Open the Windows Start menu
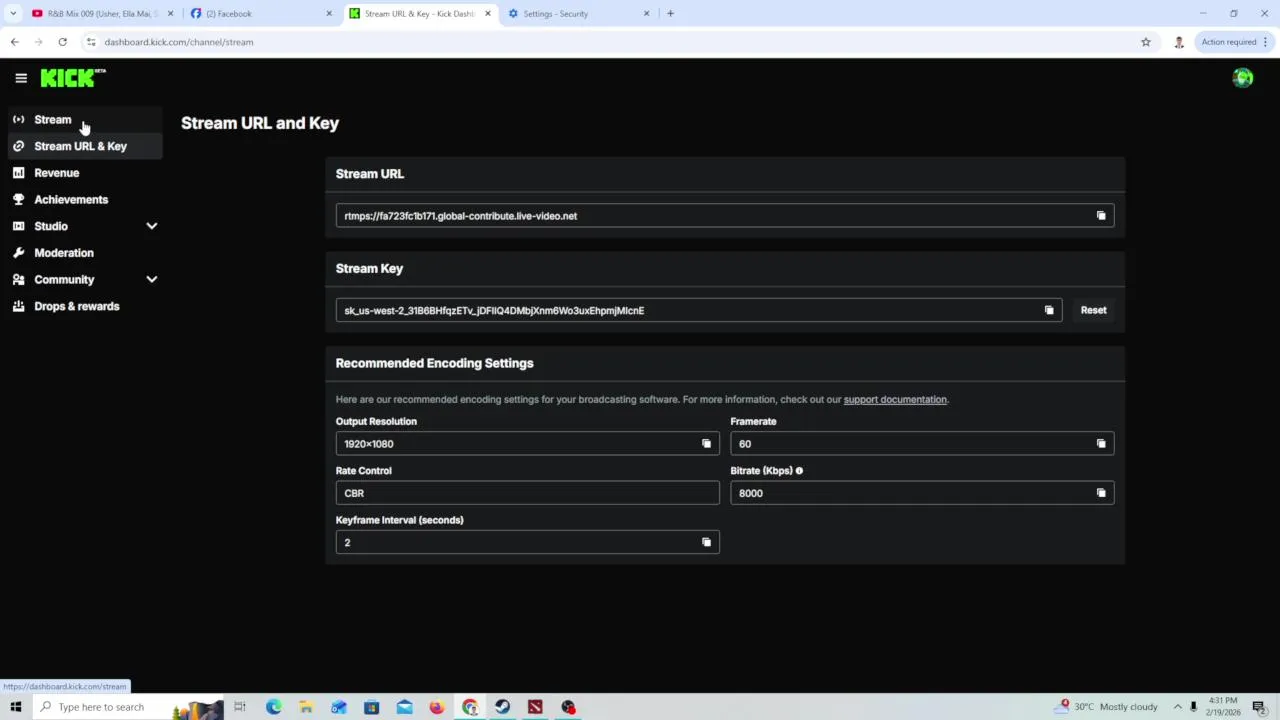 point(15,707)
